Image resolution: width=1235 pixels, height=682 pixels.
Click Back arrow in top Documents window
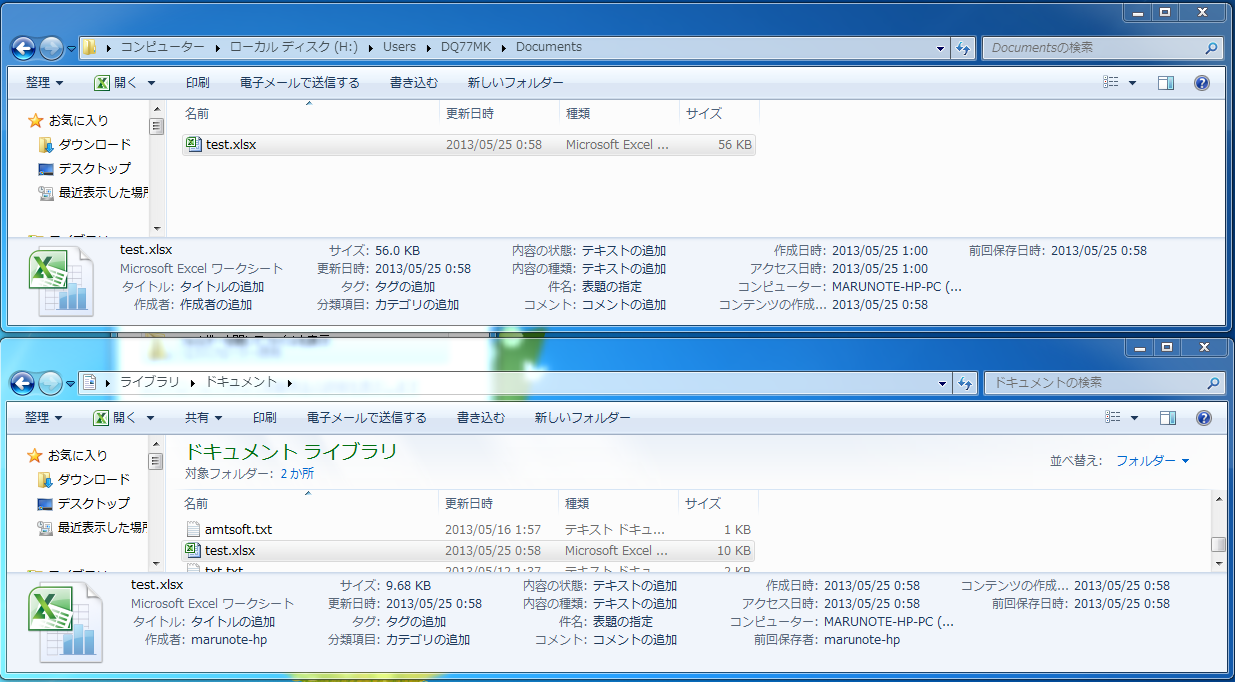24,48
